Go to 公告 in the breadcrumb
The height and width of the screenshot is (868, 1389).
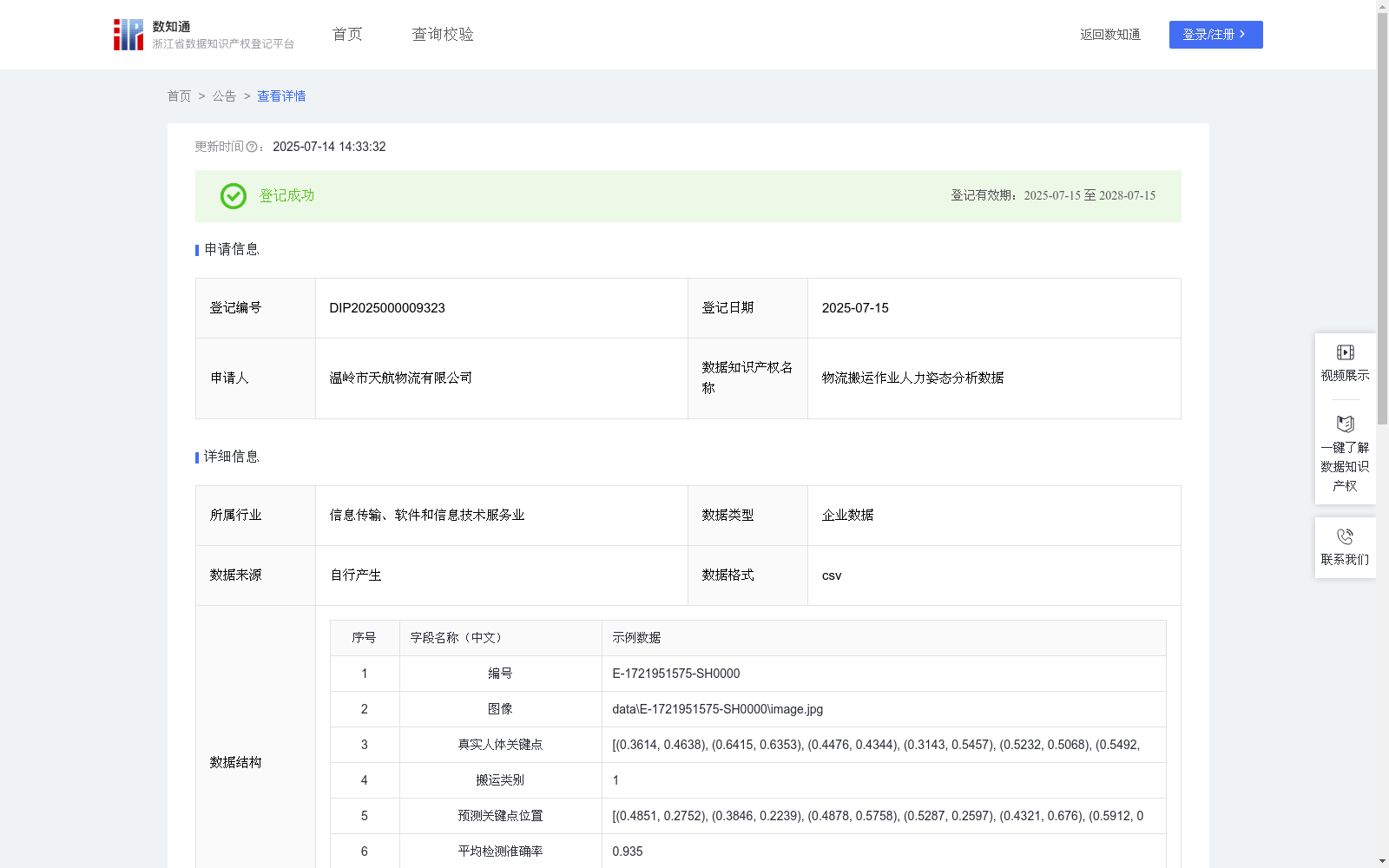(224, 96)
